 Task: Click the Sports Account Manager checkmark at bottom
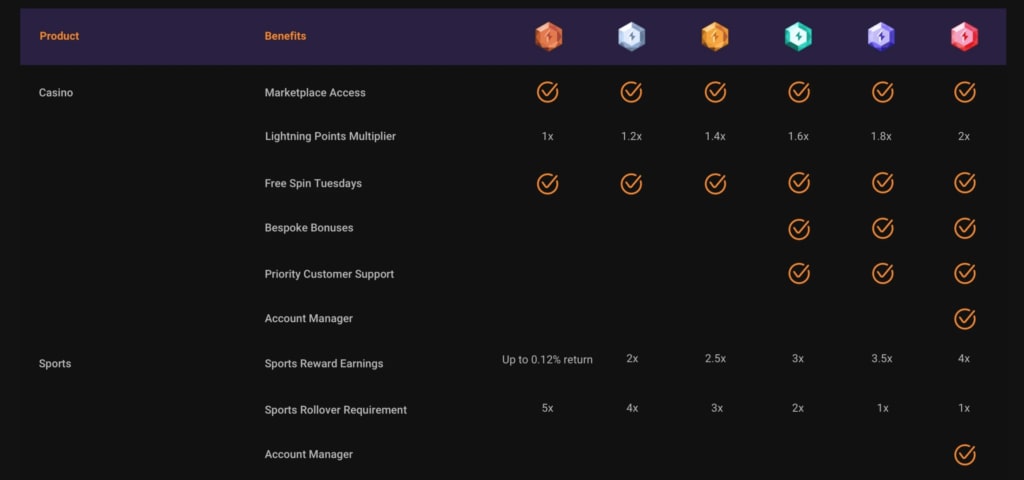965,455
